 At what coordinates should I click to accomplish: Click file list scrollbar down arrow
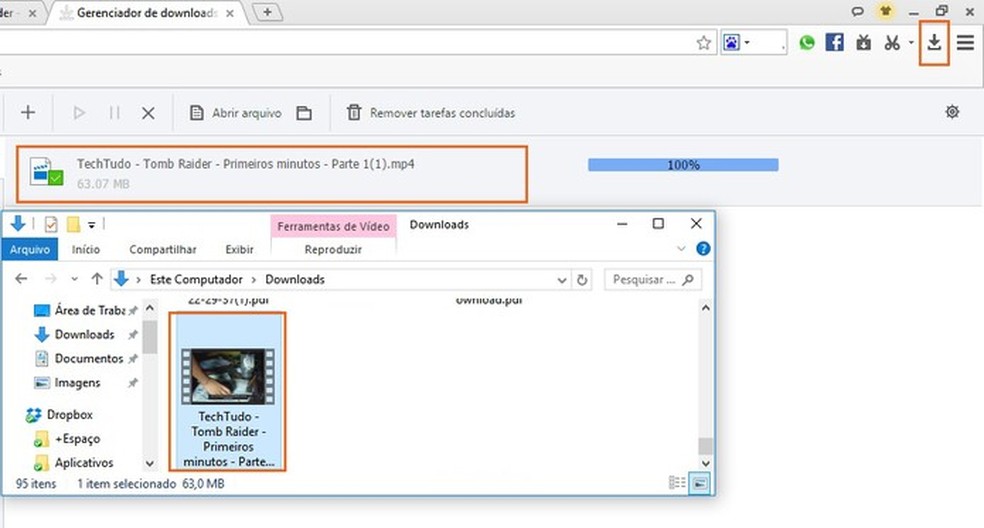(705, 463)
